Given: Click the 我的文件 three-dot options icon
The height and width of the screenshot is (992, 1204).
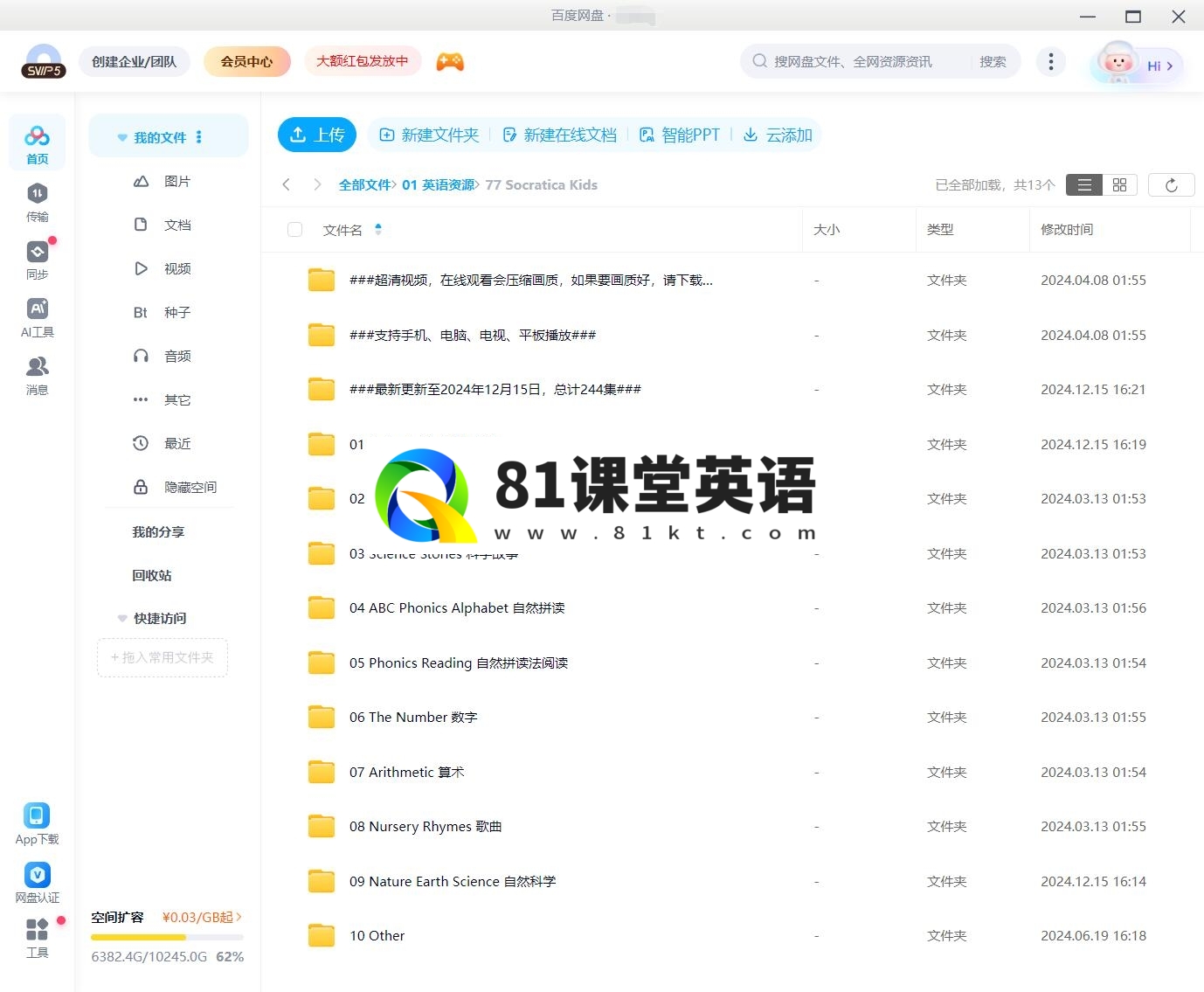Looking at the screenshot, I should pos(199,137).
